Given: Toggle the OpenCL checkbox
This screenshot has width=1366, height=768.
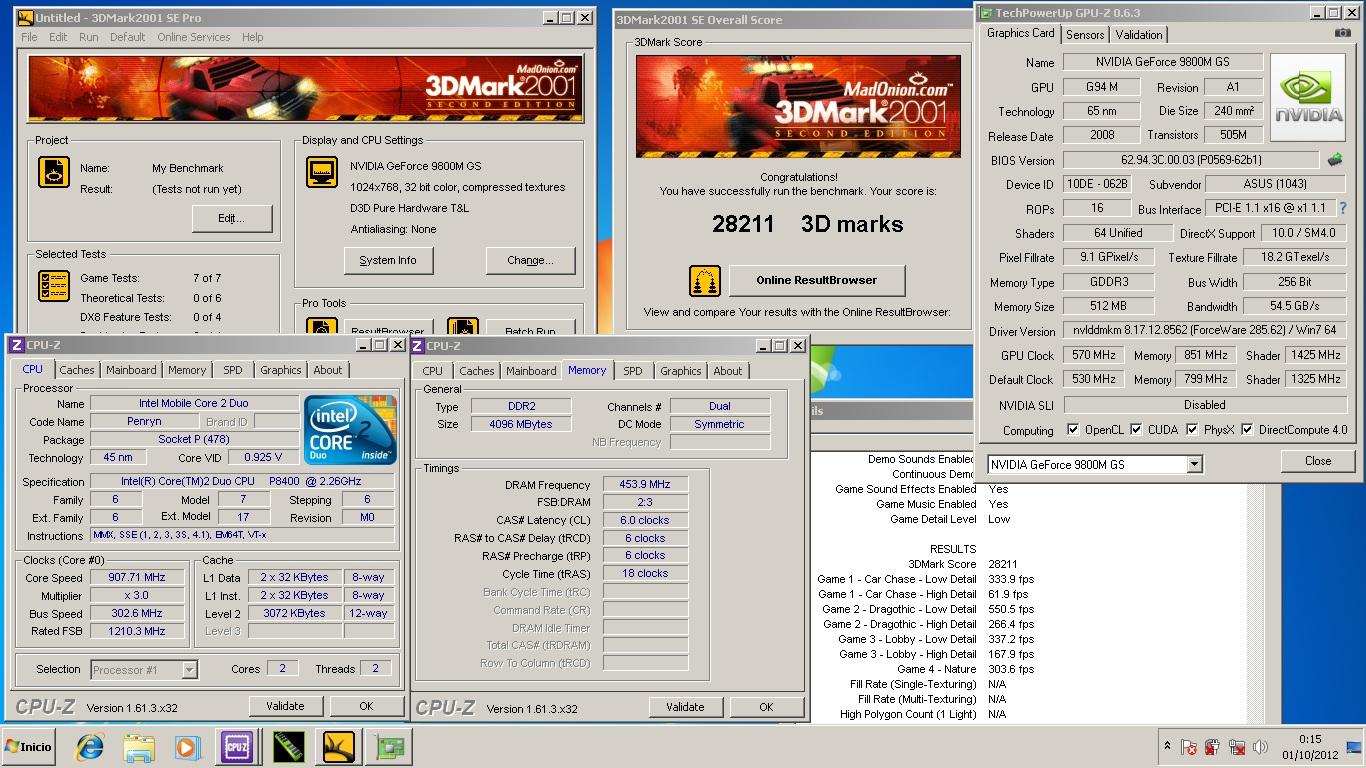Looking at the screenshot, I should click(x=1073, y=430).
